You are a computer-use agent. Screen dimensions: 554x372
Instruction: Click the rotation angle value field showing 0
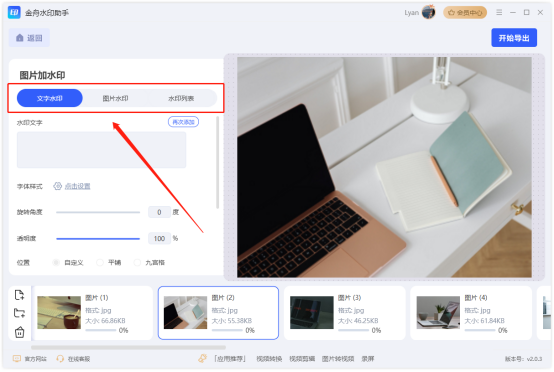tap(159, 212)
